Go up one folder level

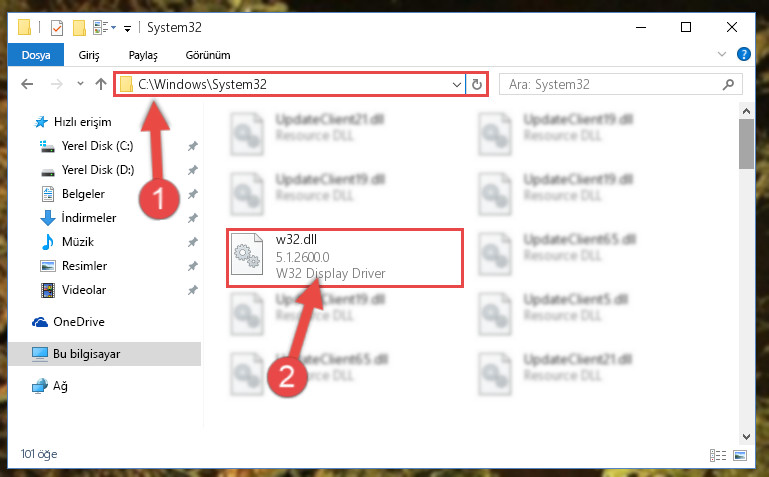[101, 84]
